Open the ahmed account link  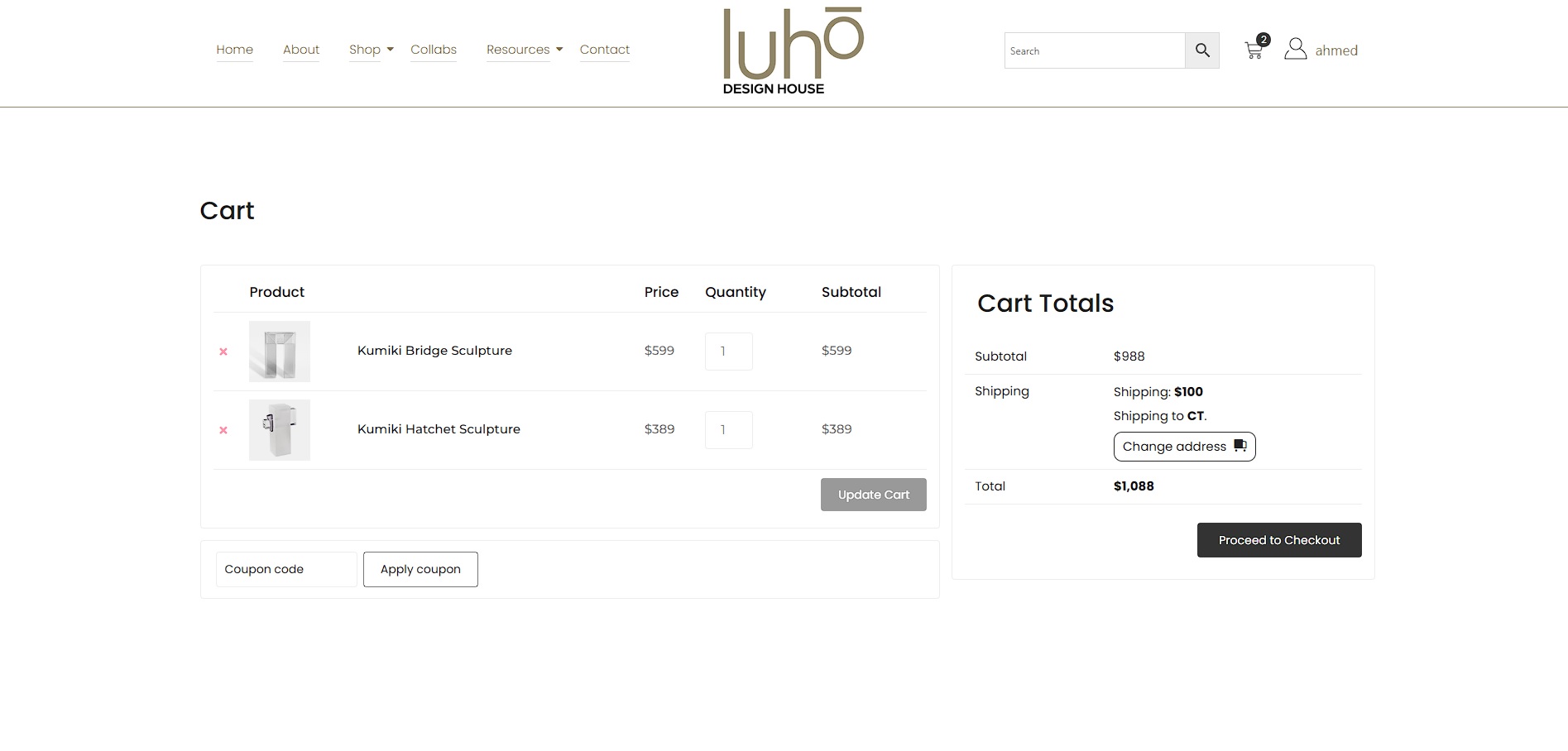(x=1336, y=50)
